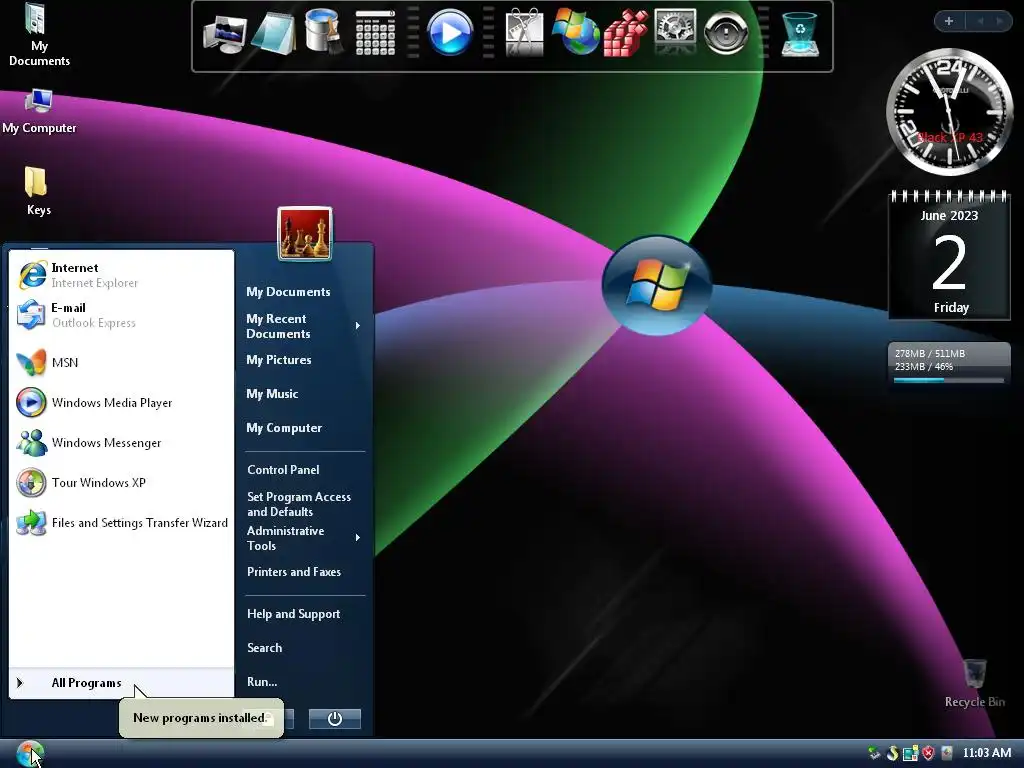The height and width of the screenshot is (768, 1024).
Task: Open the My Computer icon in the top dock
Action: click(225, 34)
